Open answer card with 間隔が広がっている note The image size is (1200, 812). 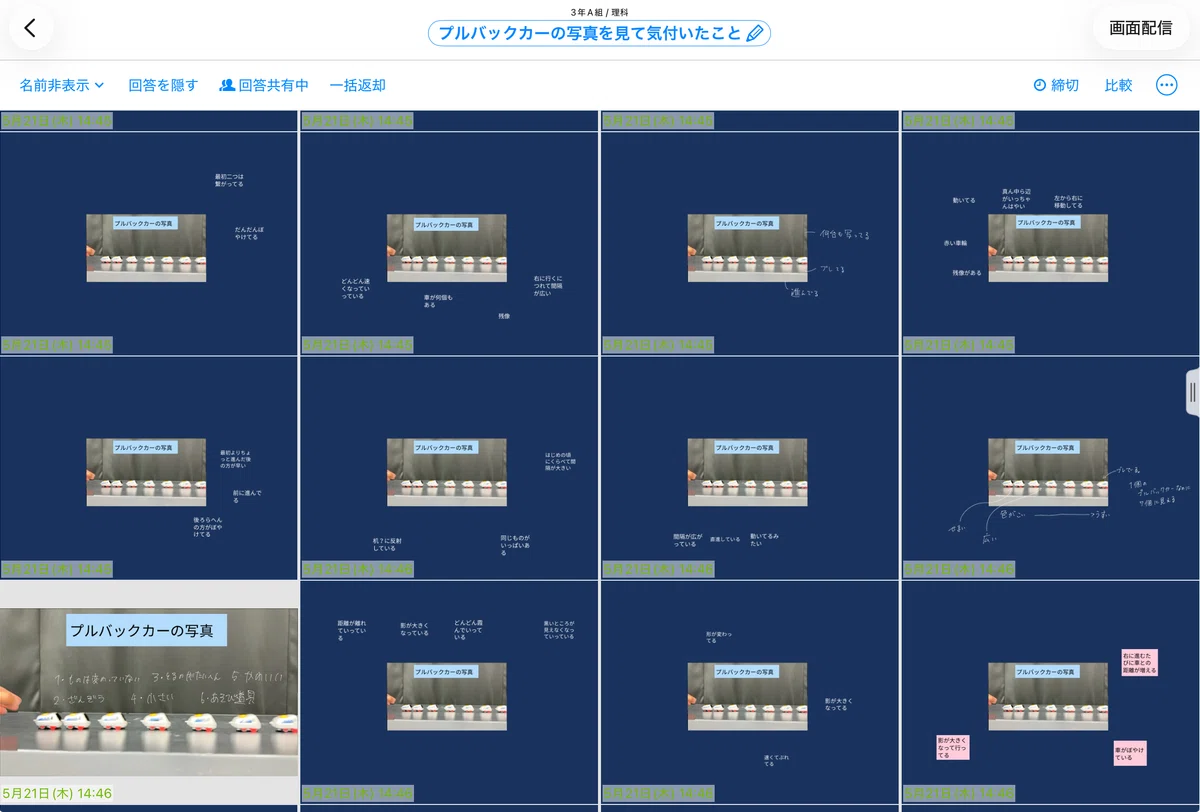(x=749, y=468)
